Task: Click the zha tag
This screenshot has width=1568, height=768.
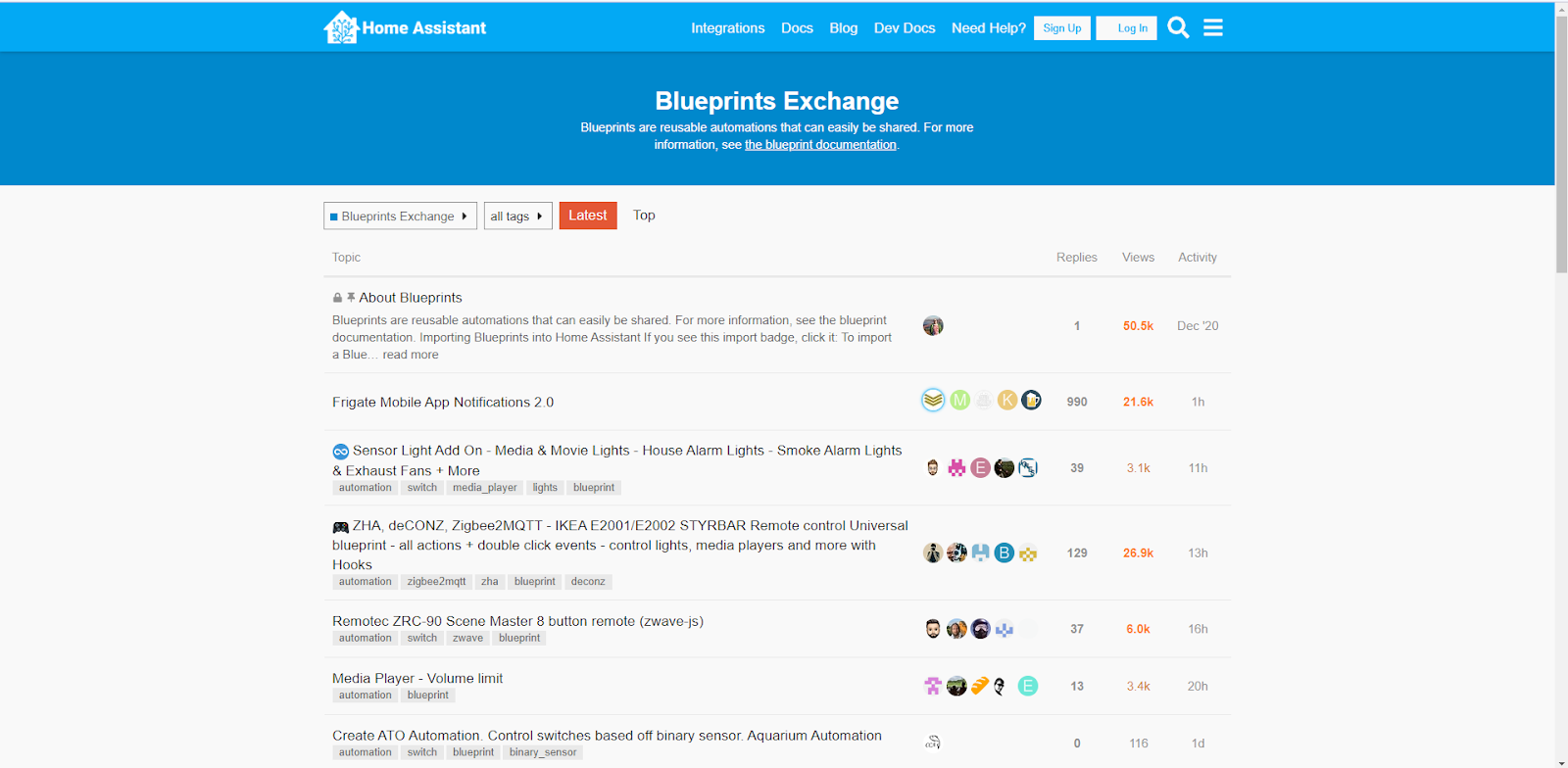Action: pyautogui.click(x=490, y=582)
